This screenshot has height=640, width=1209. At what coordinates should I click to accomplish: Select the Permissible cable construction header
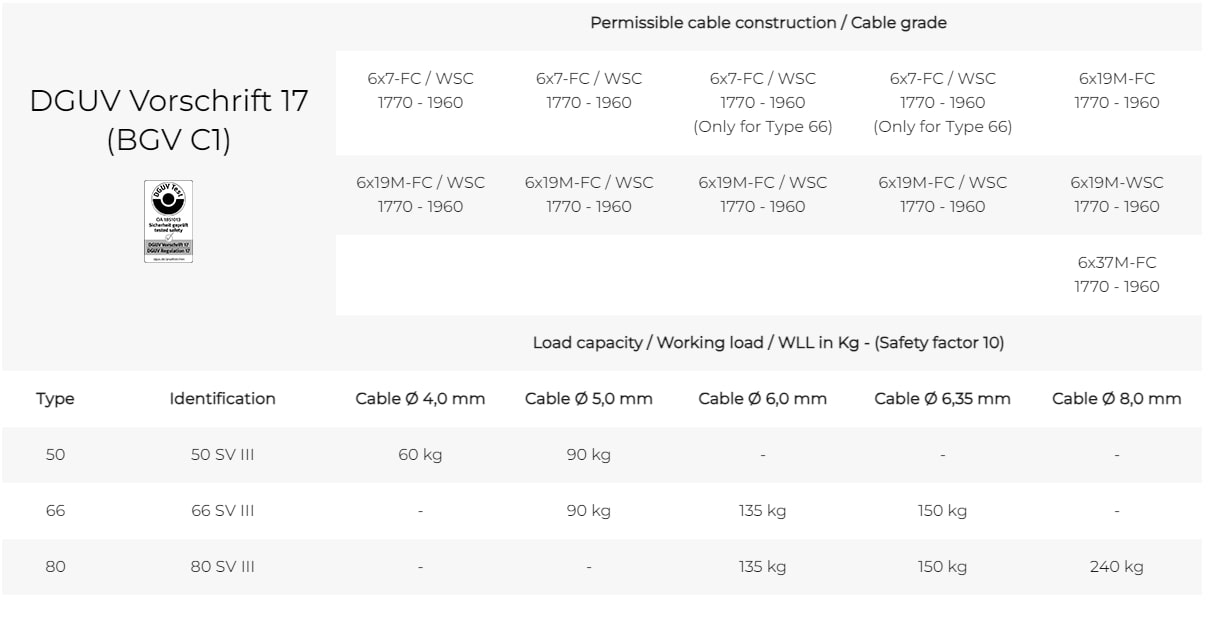768,23
